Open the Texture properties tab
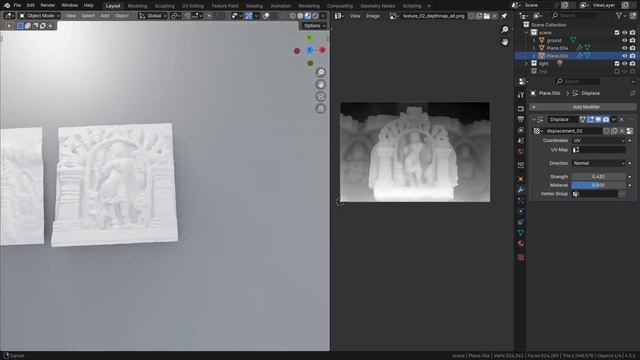This screenshot has width=640, height=360. click(x=520, y=257)
